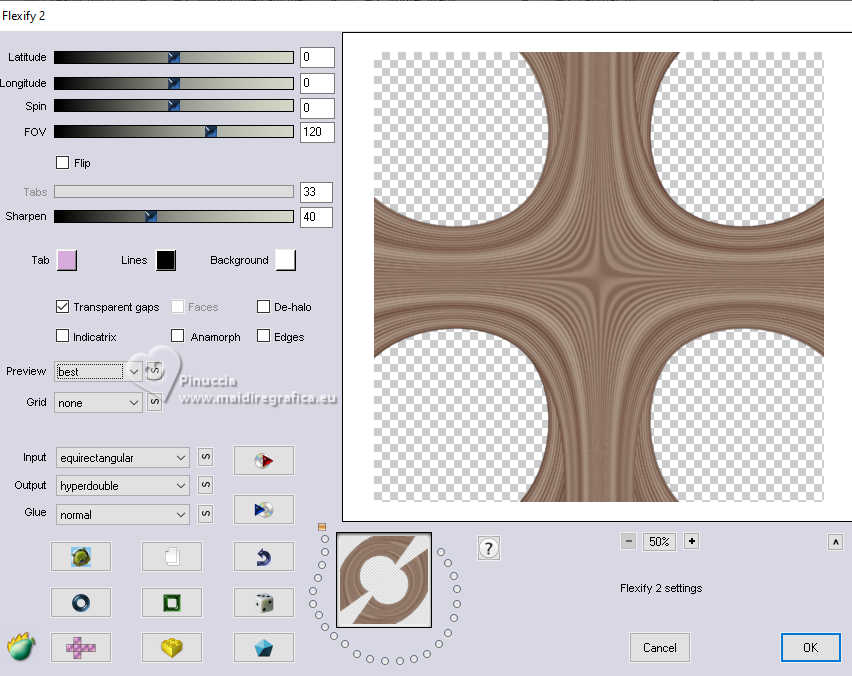This screenshot has height=676, width=852.
Task: Click the S button beside Glue dropdown
Action: pos(205,514)
